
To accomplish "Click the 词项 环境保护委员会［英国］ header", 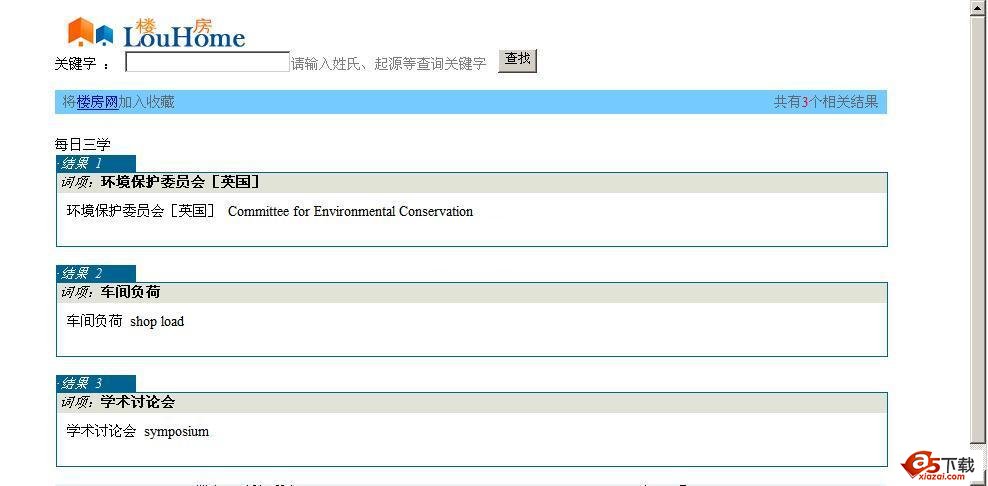I will (x=160, y=182).
